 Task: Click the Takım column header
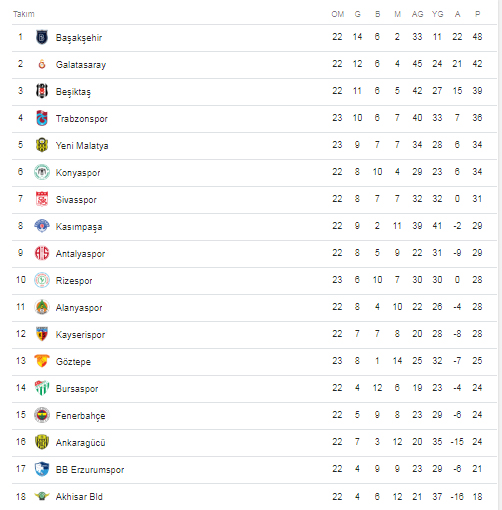(24, 14)
